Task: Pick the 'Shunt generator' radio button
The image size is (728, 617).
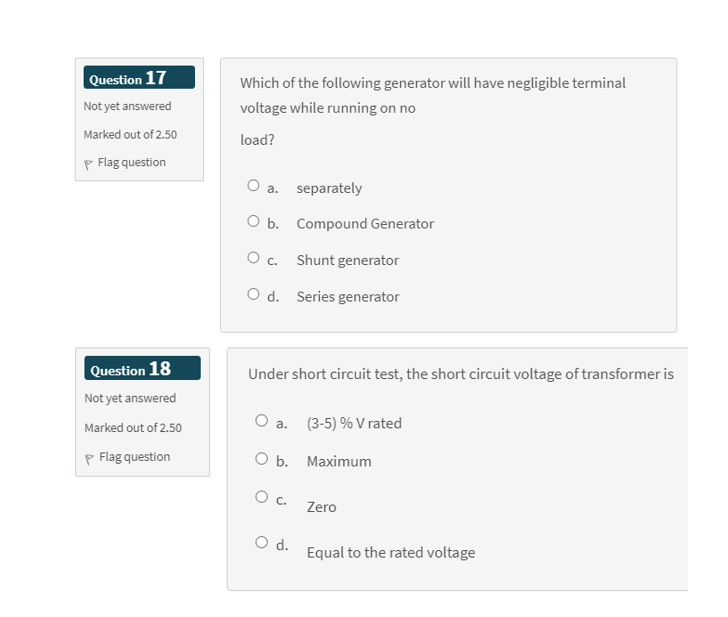Action: (255, 258)
